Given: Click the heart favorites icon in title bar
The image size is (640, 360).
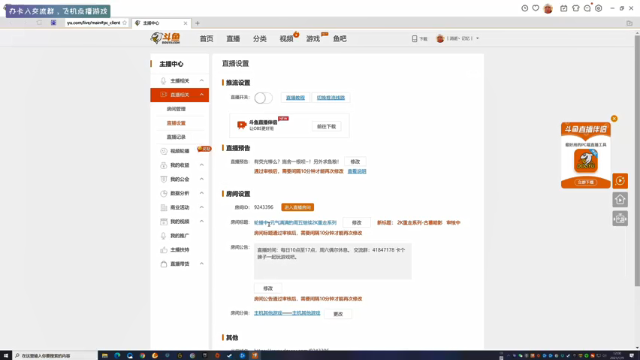Looking at the screenshot, I should point(536,8).
